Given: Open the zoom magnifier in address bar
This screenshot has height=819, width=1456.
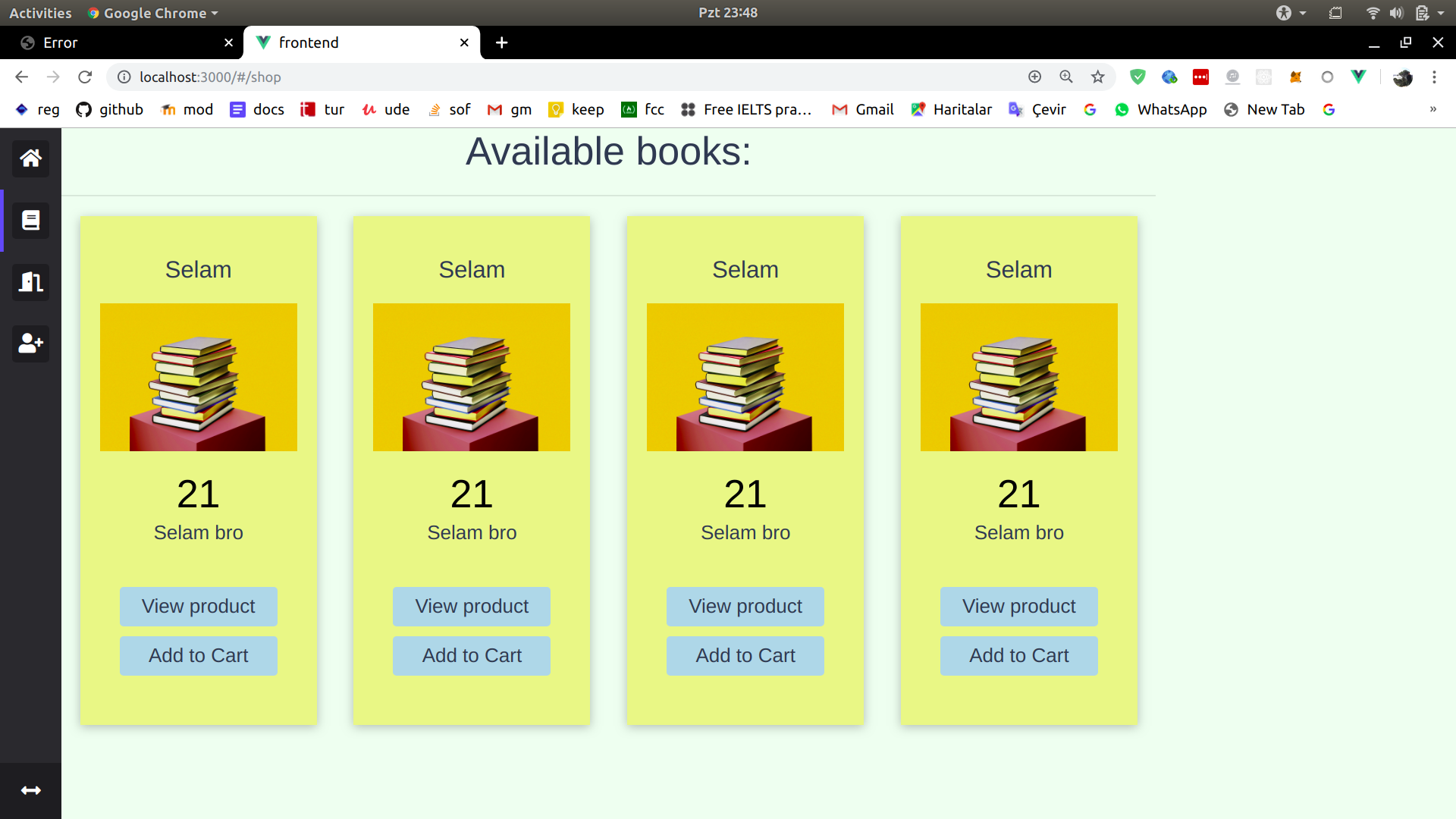Looking at the screenshot, I should (1065, 77).
